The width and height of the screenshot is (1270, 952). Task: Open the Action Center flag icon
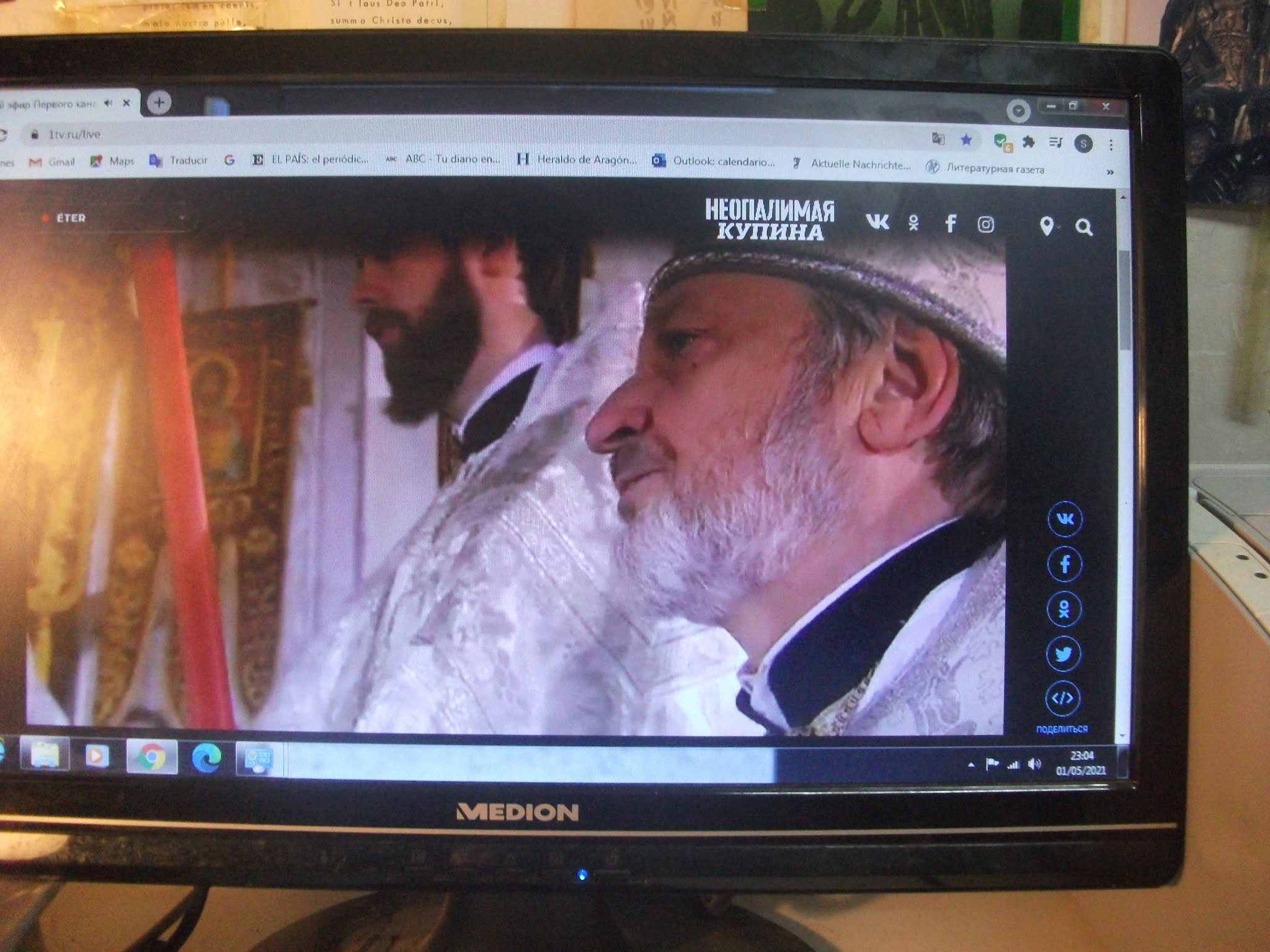pos(992,764)
